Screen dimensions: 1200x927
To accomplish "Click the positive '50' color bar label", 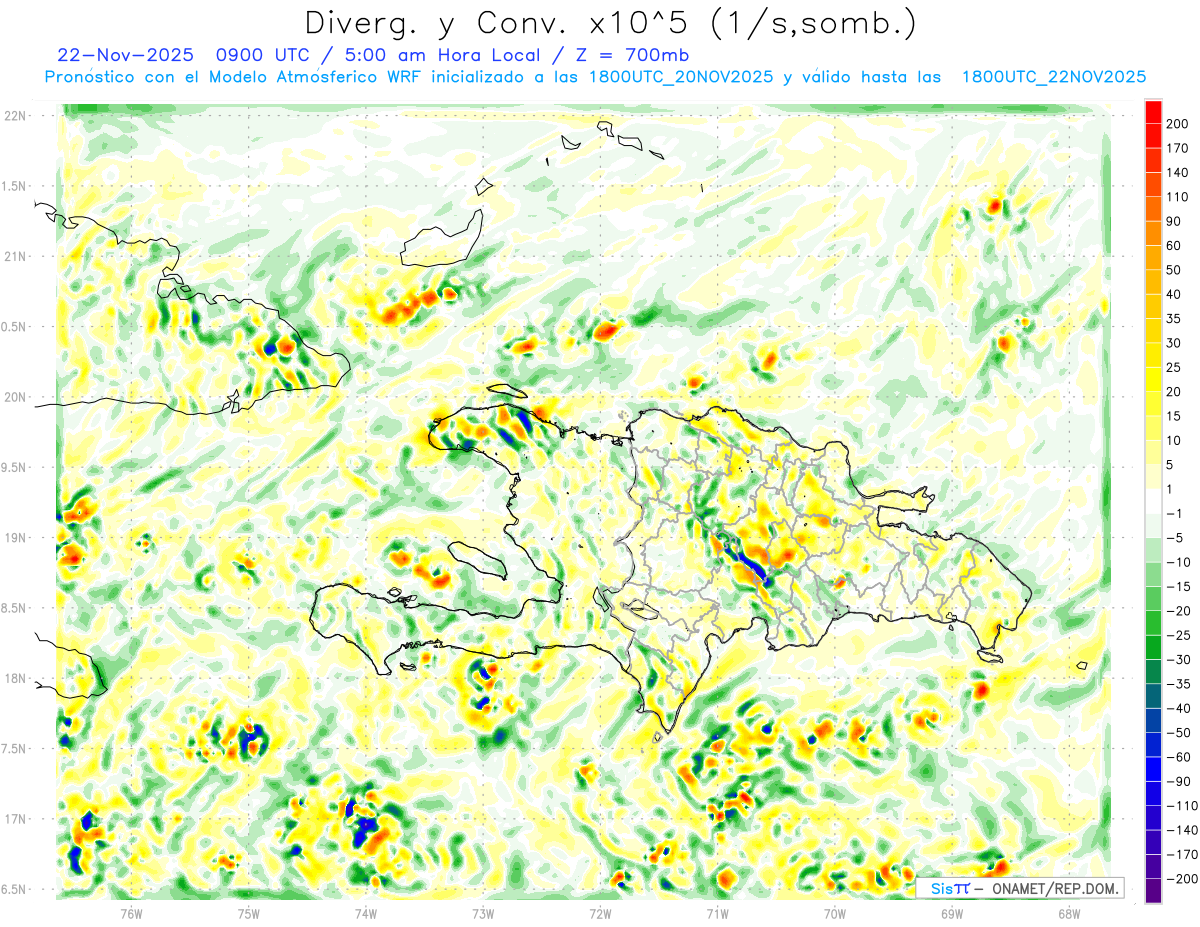I will (1174, 270).
